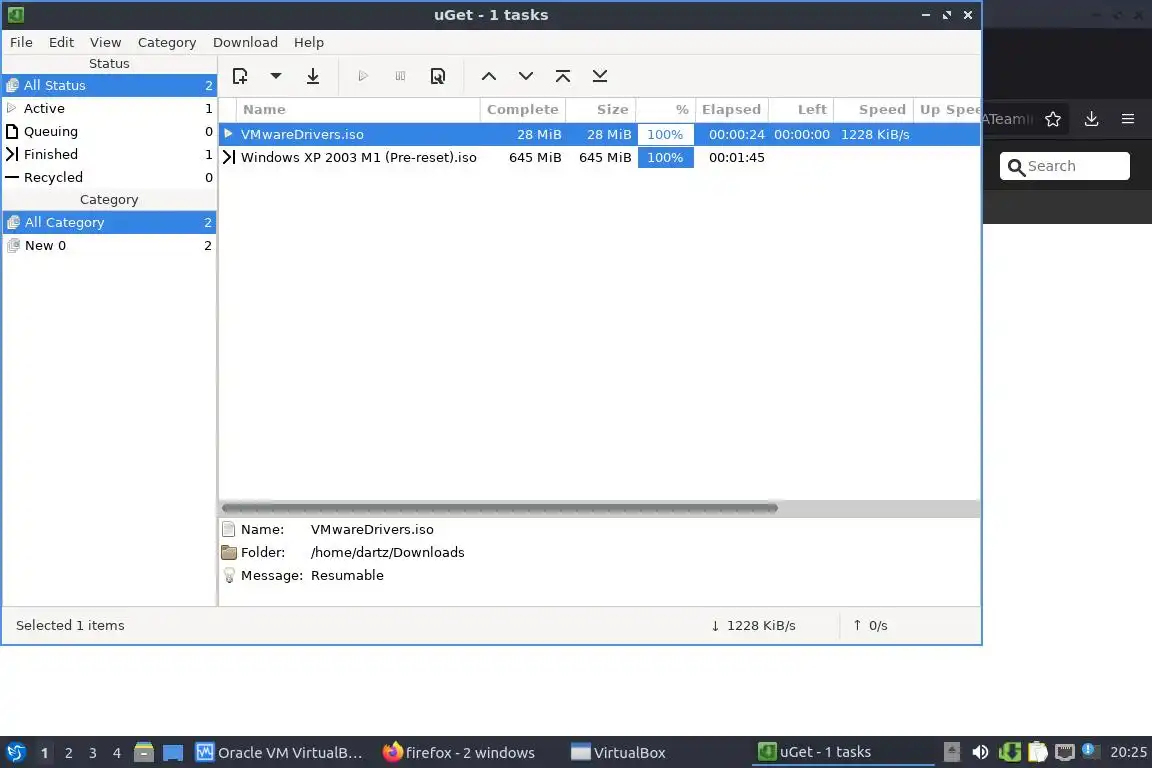This screenshot has width=1152, height=768.
Task: Open the taskbar application menu icon
Action: tap(16, 753)
